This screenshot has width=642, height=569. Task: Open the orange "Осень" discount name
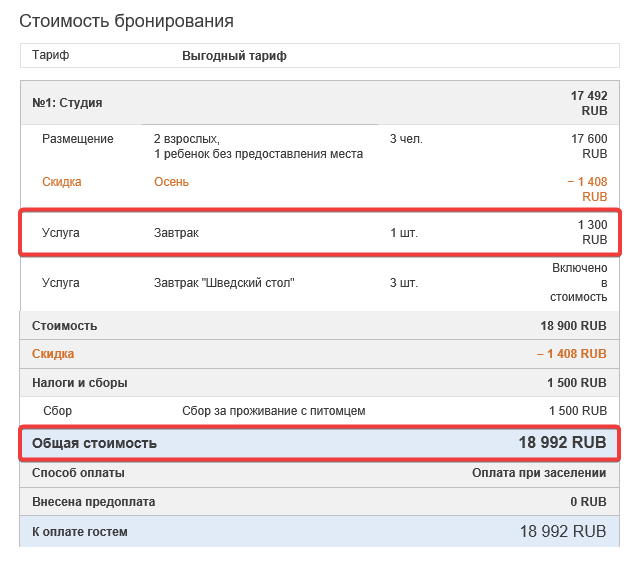(x=171, y=182)
